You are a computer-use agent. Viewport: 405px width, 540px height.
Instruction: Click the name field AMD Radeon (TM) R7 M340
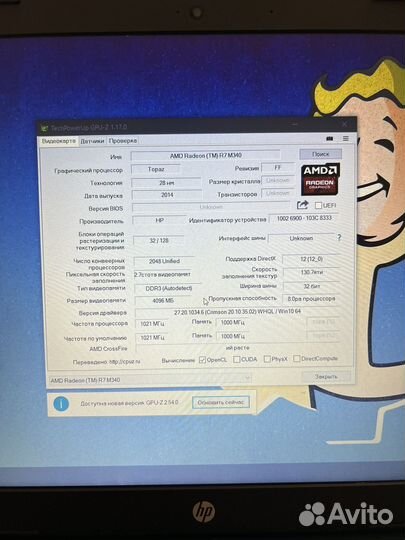(206, 156)
